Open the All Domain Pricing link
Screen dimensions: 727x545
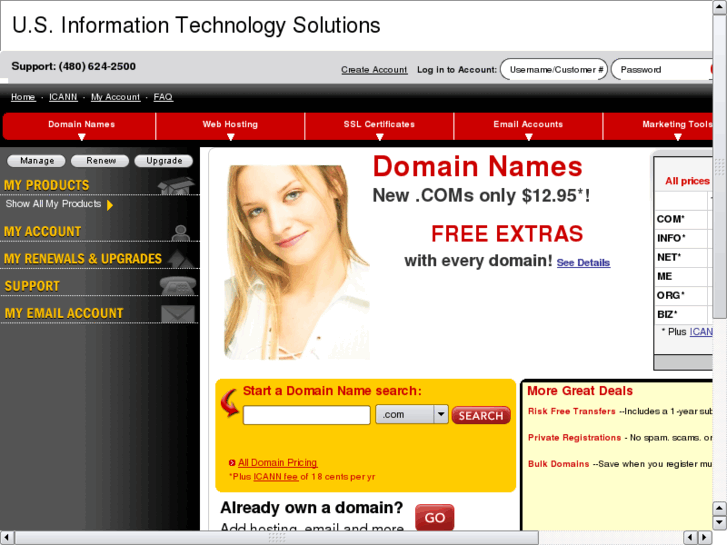[x=277, y=462]
